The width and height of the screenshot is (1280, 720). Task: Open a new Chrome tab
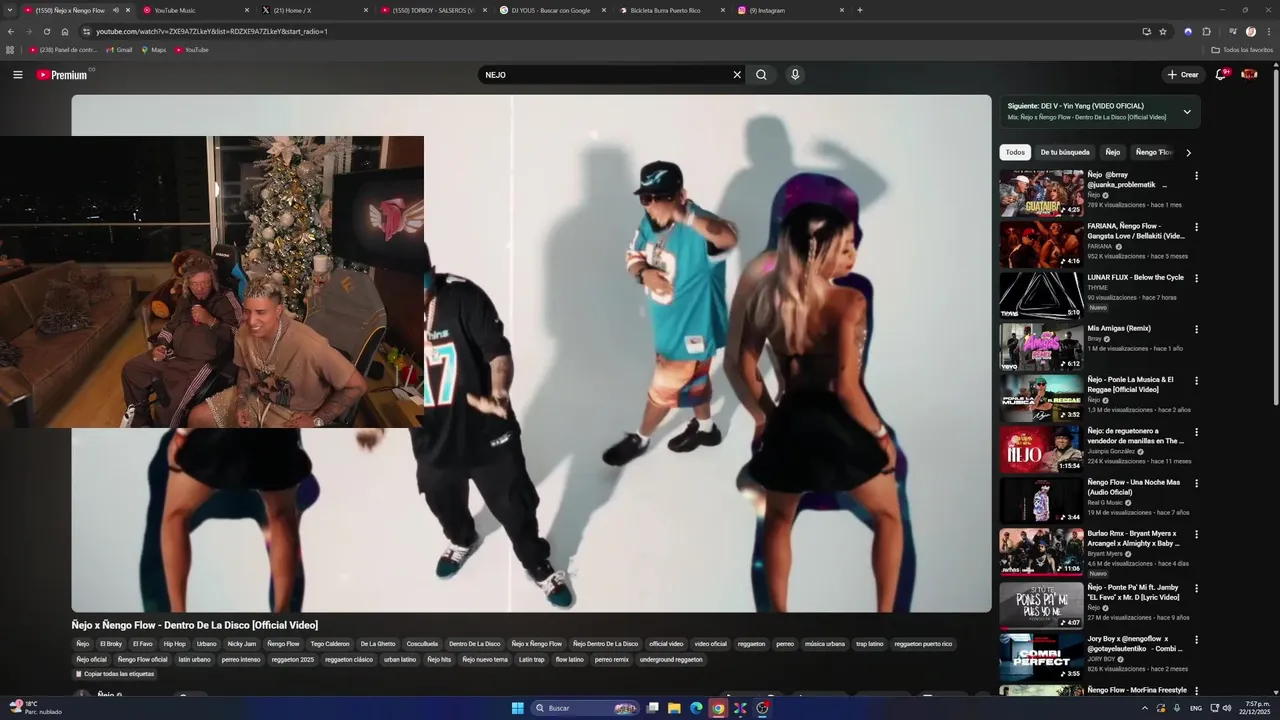(860, 10)
